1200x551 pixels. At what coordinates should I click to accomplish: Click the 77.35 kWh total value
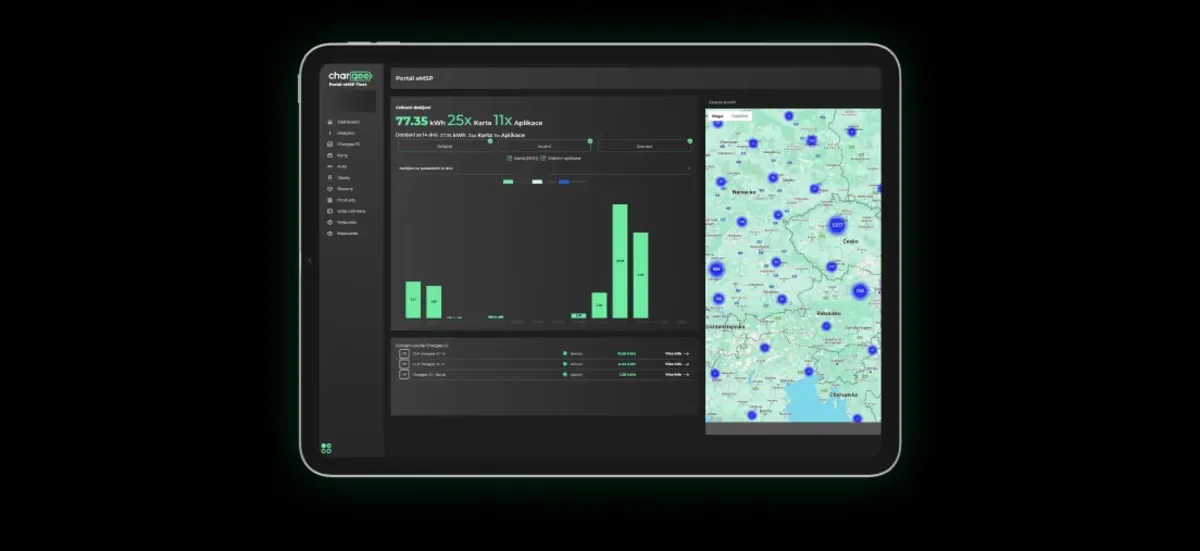coord(420,121)
